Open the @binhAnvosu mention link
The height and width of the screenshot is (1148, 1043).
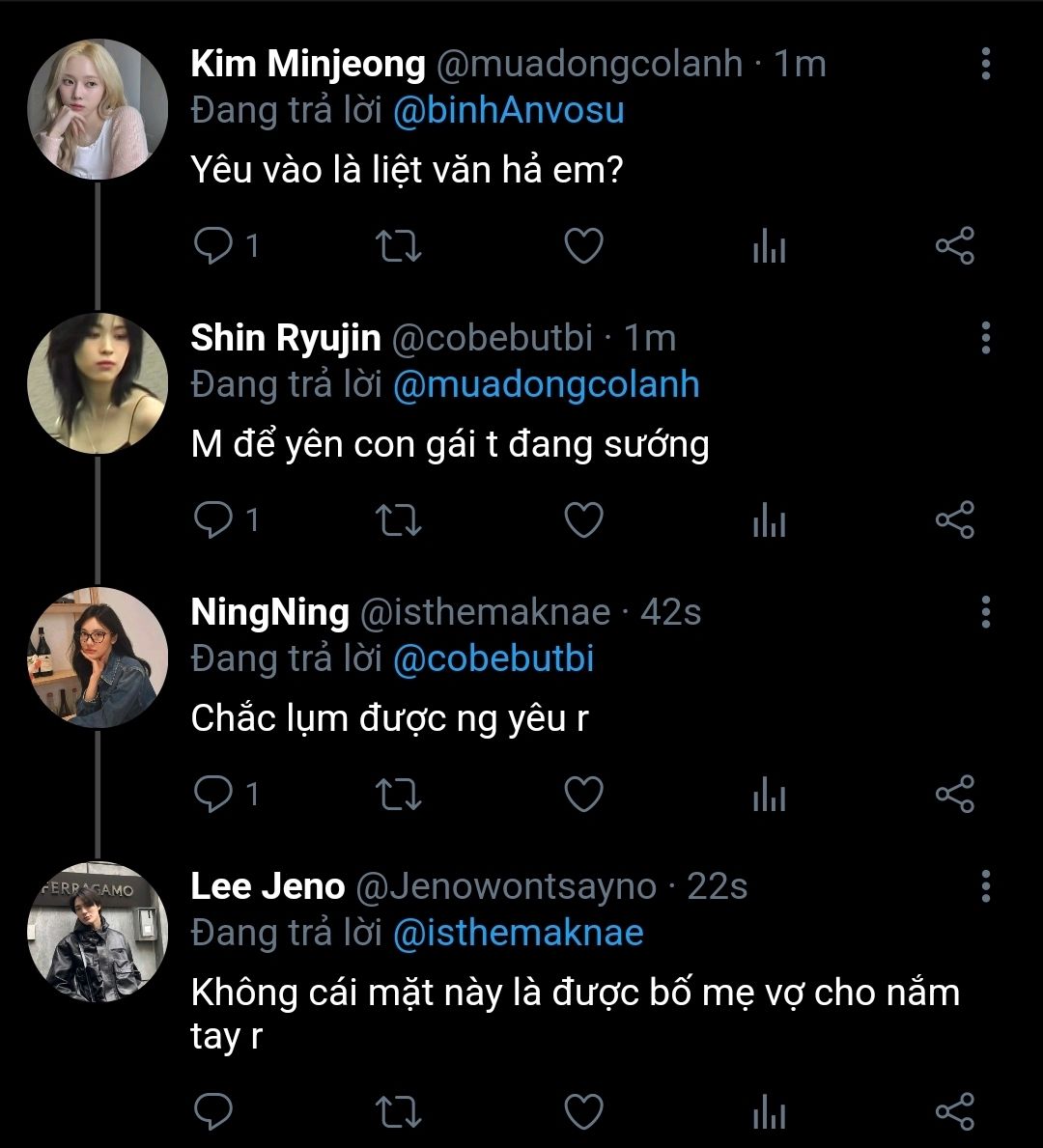click(508, 110)
